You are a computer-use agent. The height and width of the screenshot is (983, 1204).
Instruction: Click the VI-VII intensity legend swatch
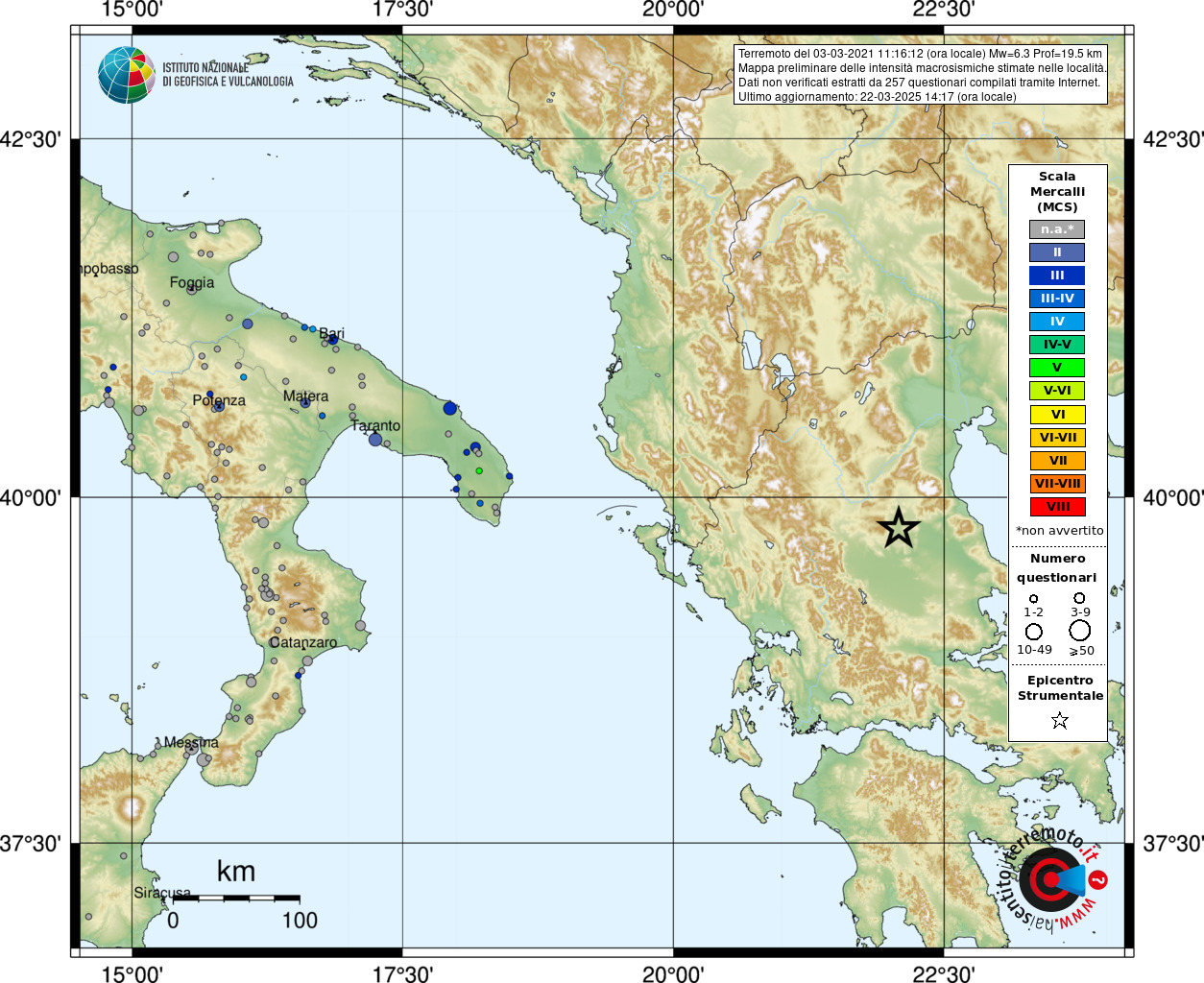1057,438
